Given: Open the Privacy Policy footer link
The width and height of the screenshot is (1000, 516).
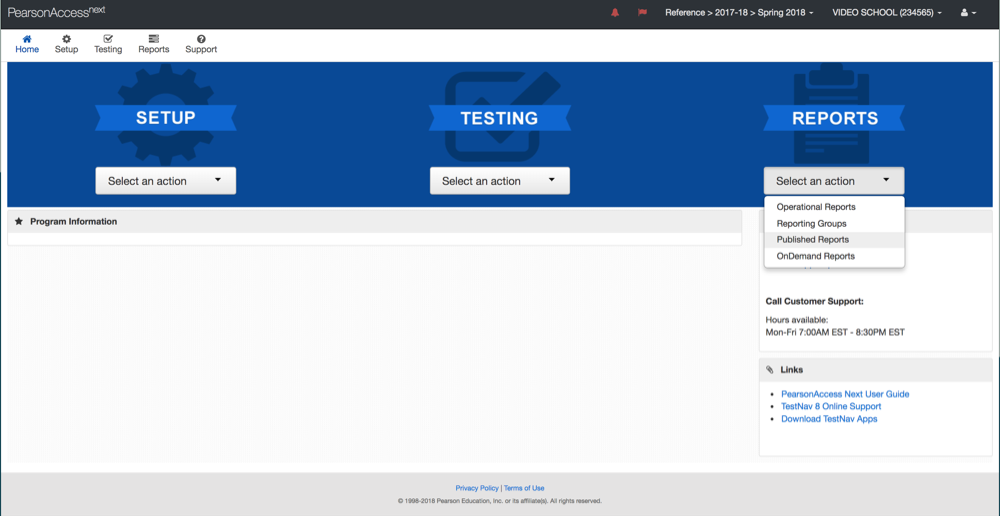Looking at the screenshot, I should 476,488.
